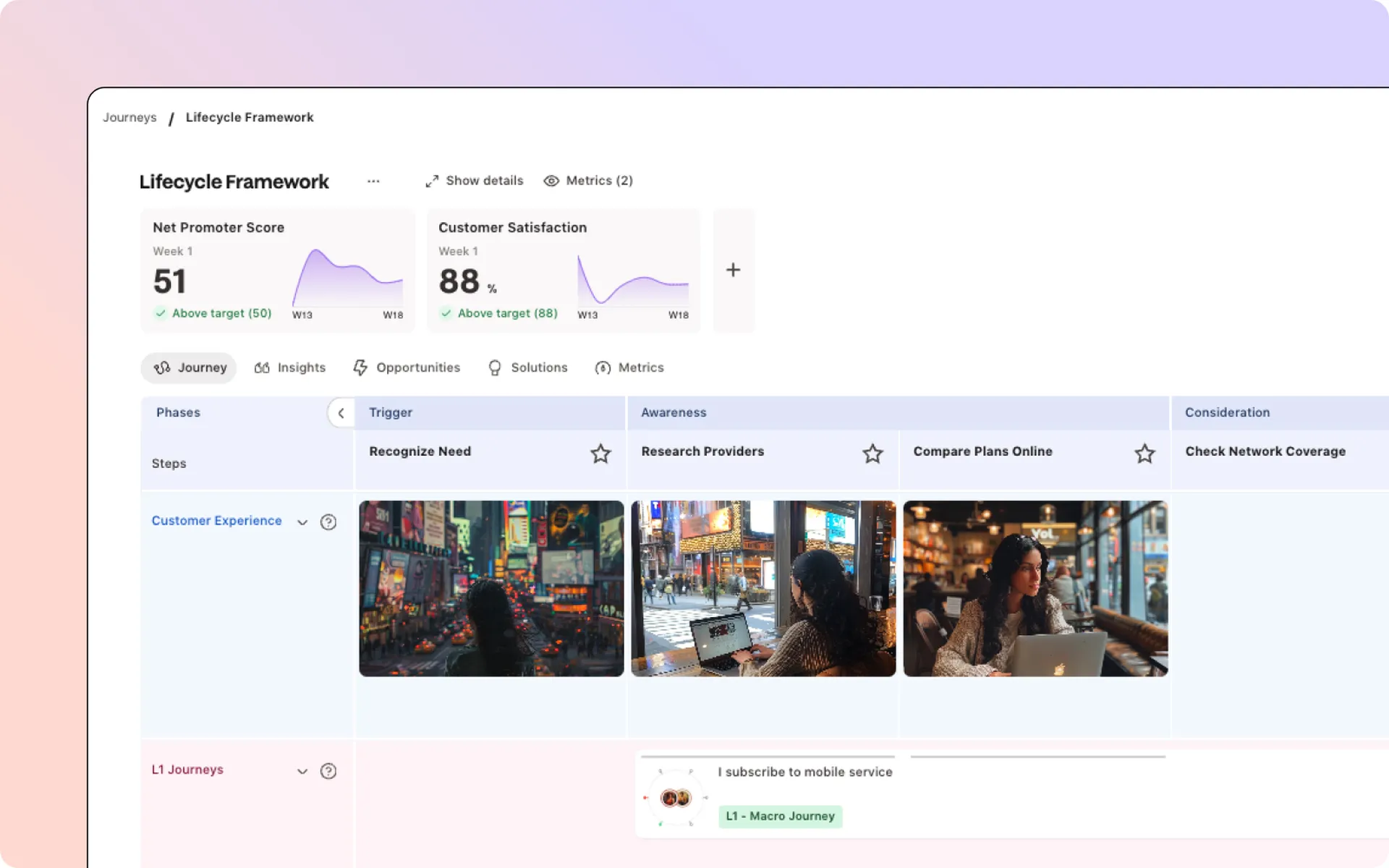Click Lifecycle Framework breadcrumb
This screenshot has height=868, width=1389.
(250, 117)
